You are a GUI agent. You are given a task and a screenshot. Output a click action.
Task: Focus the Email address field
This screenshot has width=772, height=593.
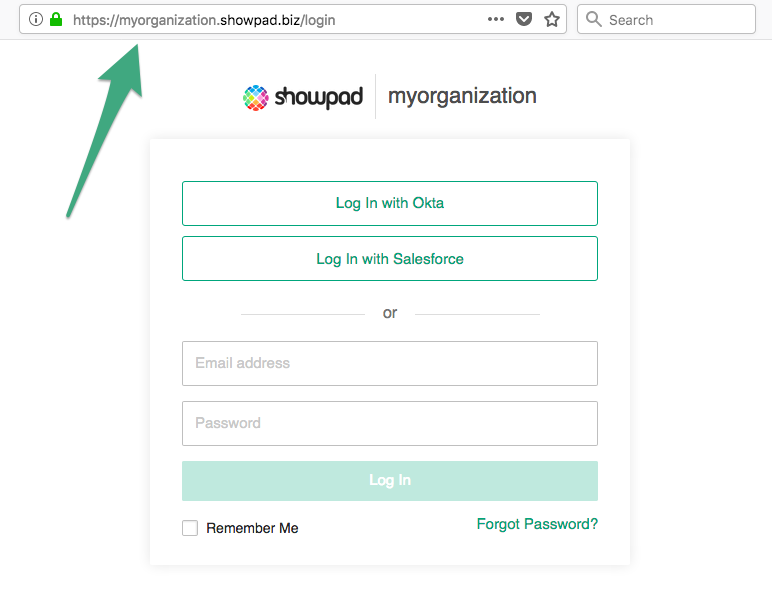[x=390, y=363]
